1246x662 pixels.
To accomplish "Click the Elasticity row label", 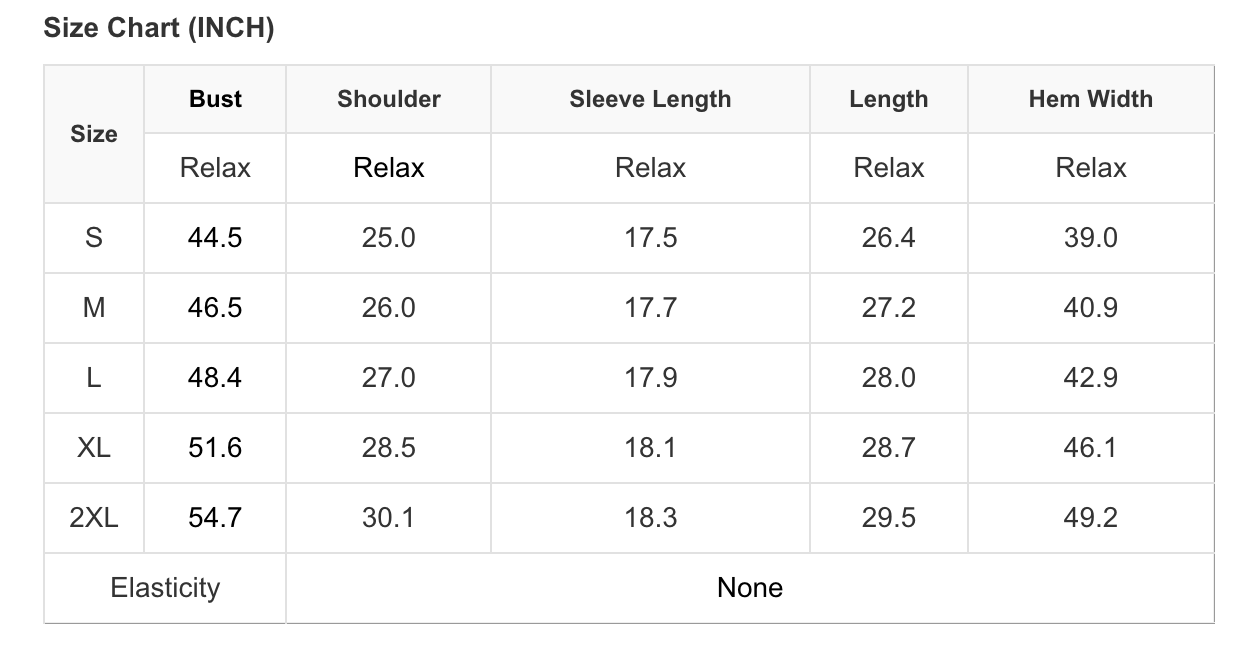I will coord(165,588).
